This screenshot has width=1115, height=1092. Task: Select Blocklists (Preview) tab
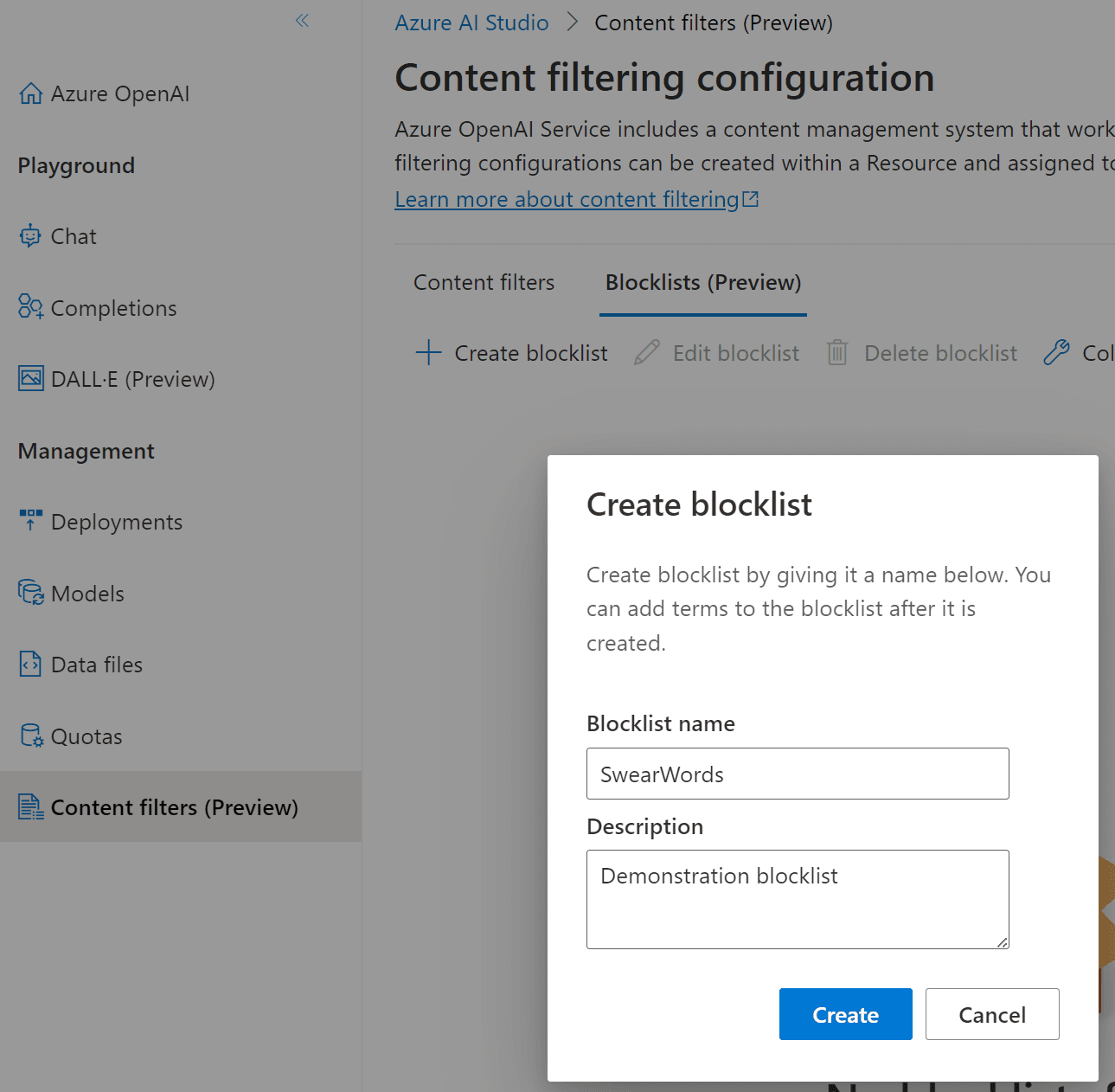[x=703, y=282]
